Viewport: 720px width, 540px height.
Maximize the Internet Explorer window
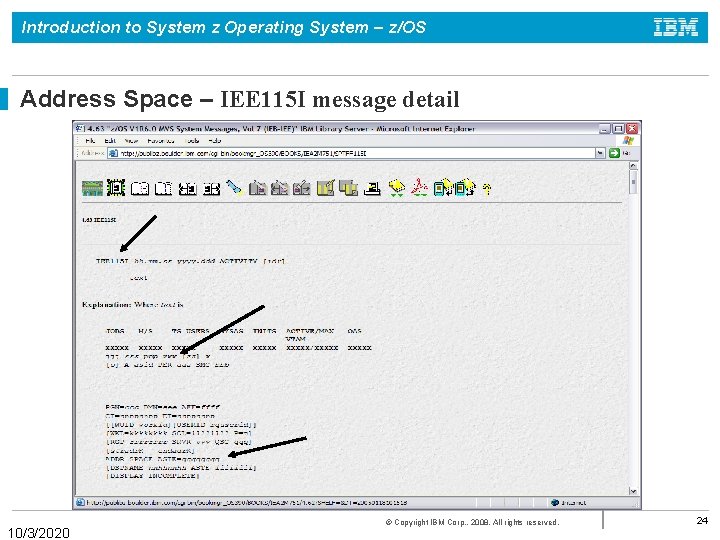[619, 129]
